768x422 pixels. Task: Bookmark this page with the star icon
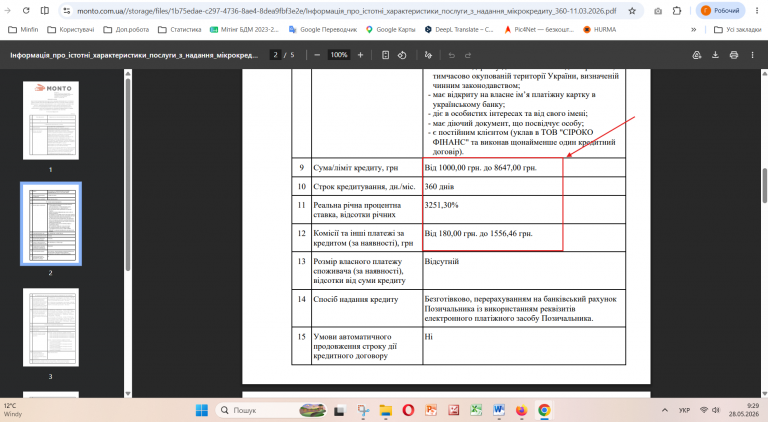(632, 11)
